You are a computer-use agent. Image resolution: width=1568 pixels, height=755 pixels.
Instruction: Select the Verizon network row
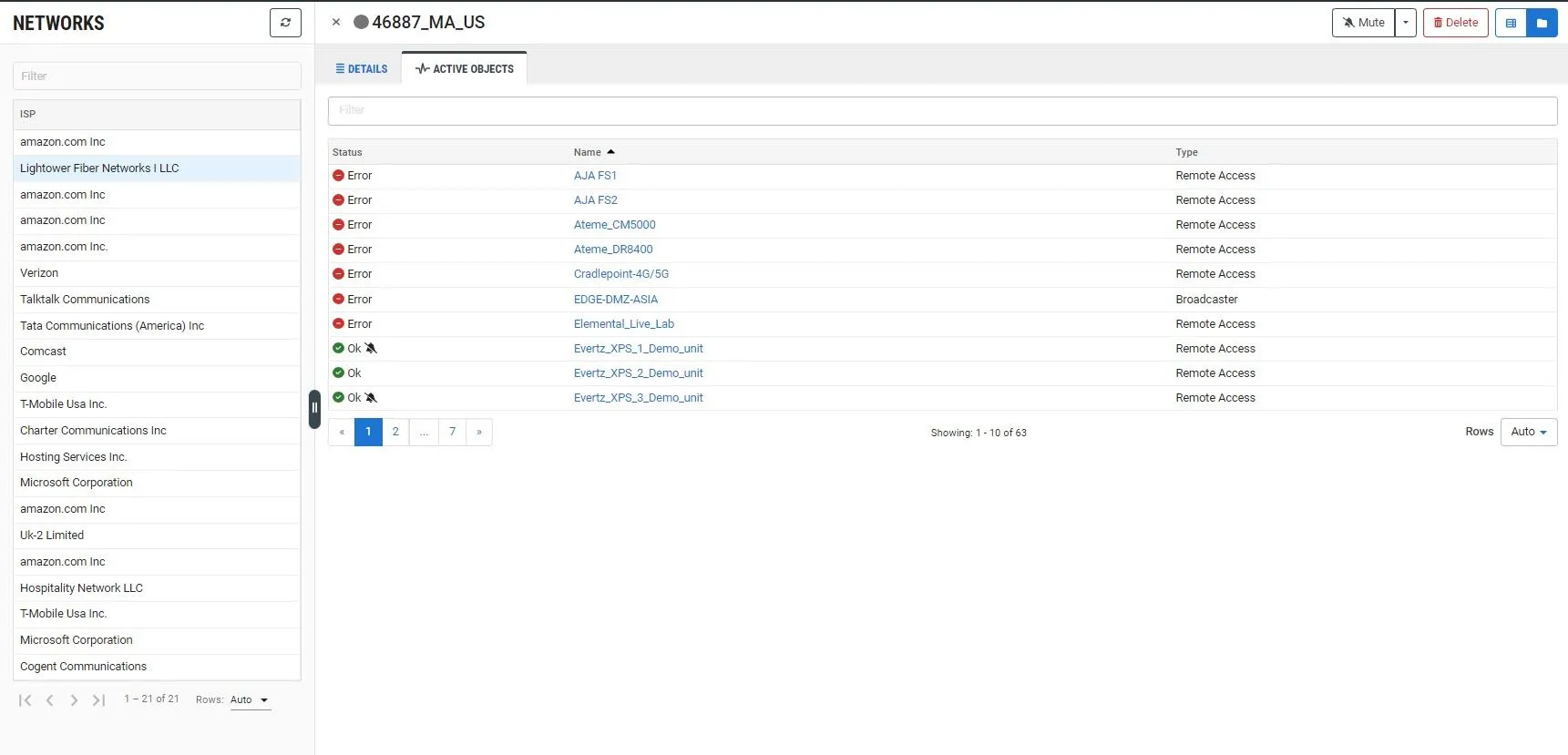157,273
